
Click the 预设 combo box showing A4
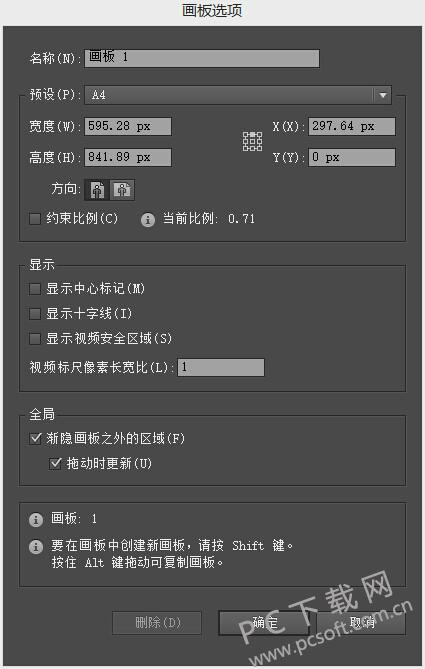tap(238, 95)
